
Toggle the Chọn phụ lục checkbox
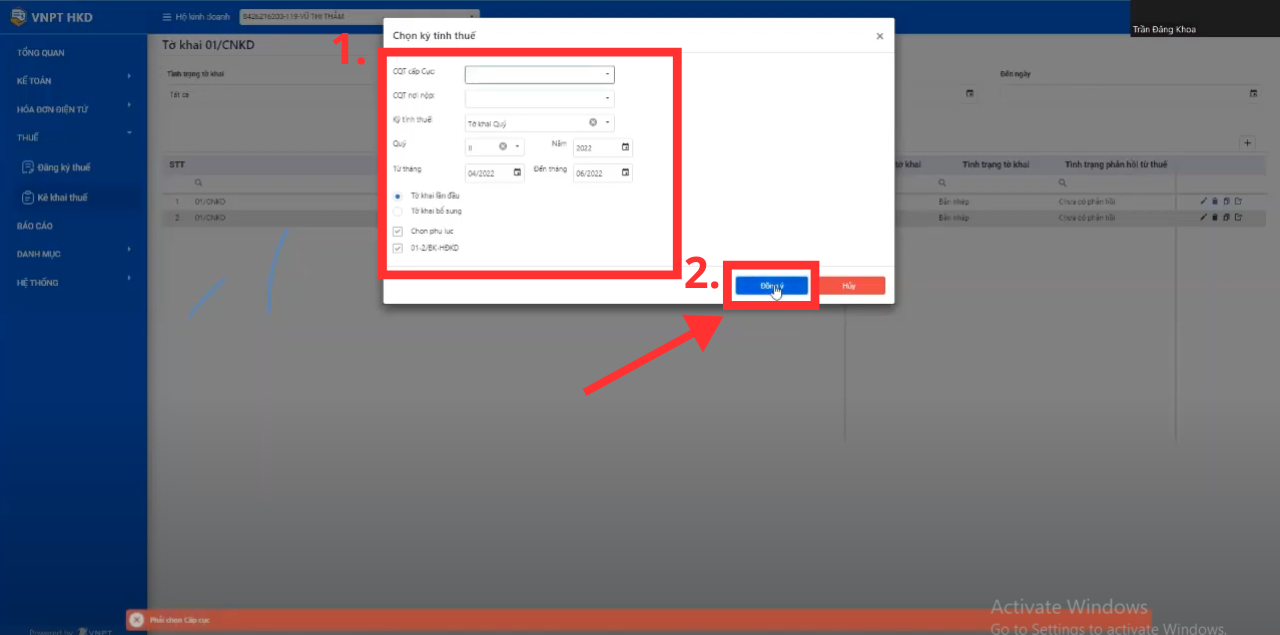tap(398, 231)
